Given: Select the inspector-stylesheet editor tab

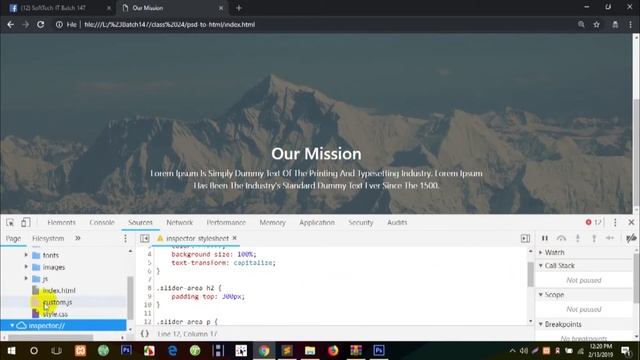Looking at the screenshot, I should [197, 238].
